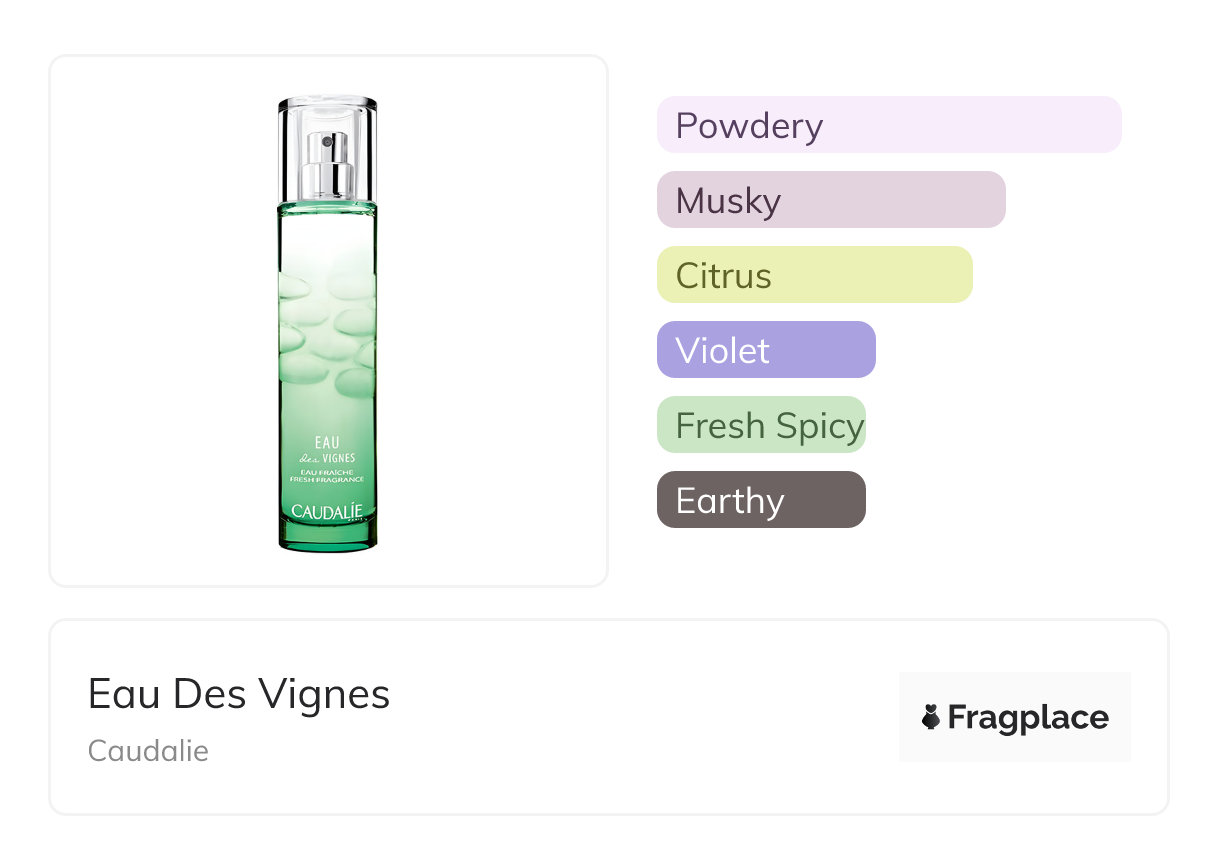Click the Fresh Spicy accord bar
The image size is (1218, 864).
tap(761, 425)
